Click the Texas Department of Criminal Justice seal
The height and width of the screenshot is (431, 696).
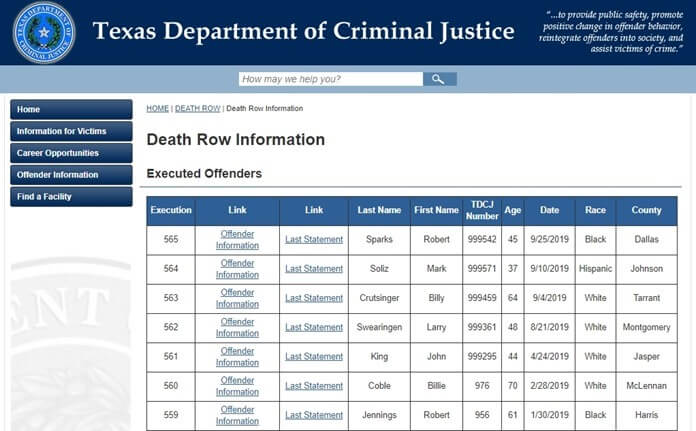tap(44, 32)
